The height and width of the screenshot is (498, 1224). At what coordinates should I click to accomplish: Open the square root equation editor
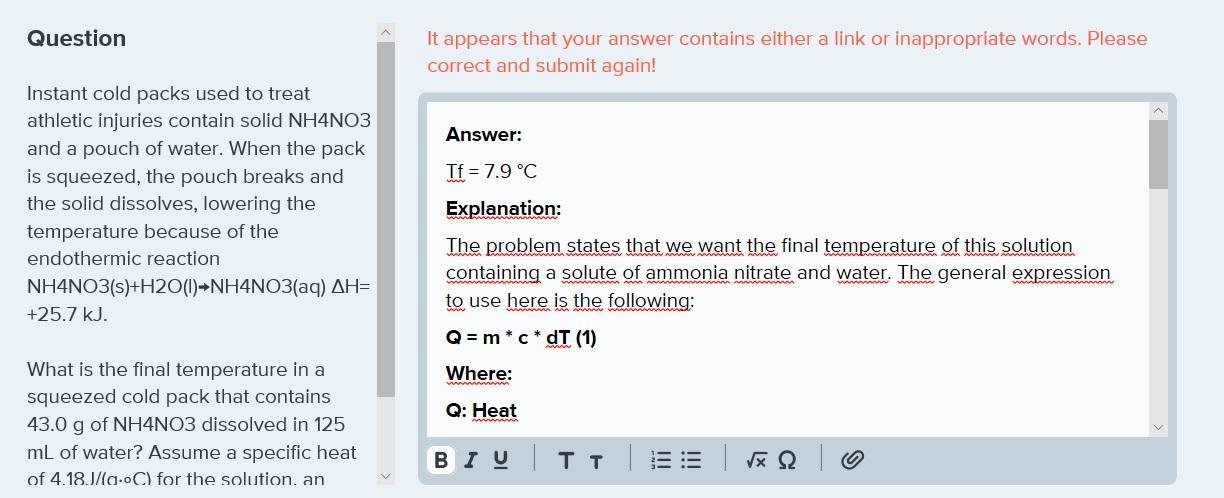pyautogui.click(x=756, y=460)
